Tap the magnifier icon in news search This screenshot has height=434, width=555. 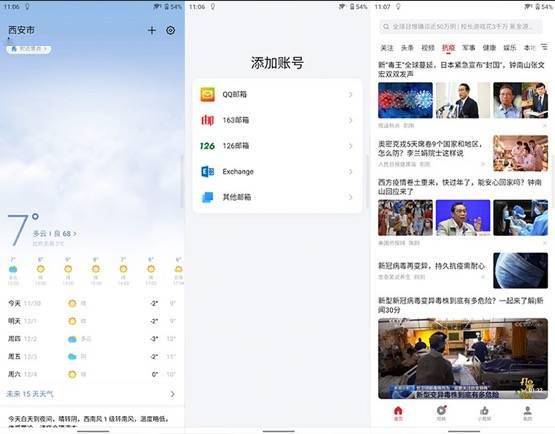coord(386,27)
